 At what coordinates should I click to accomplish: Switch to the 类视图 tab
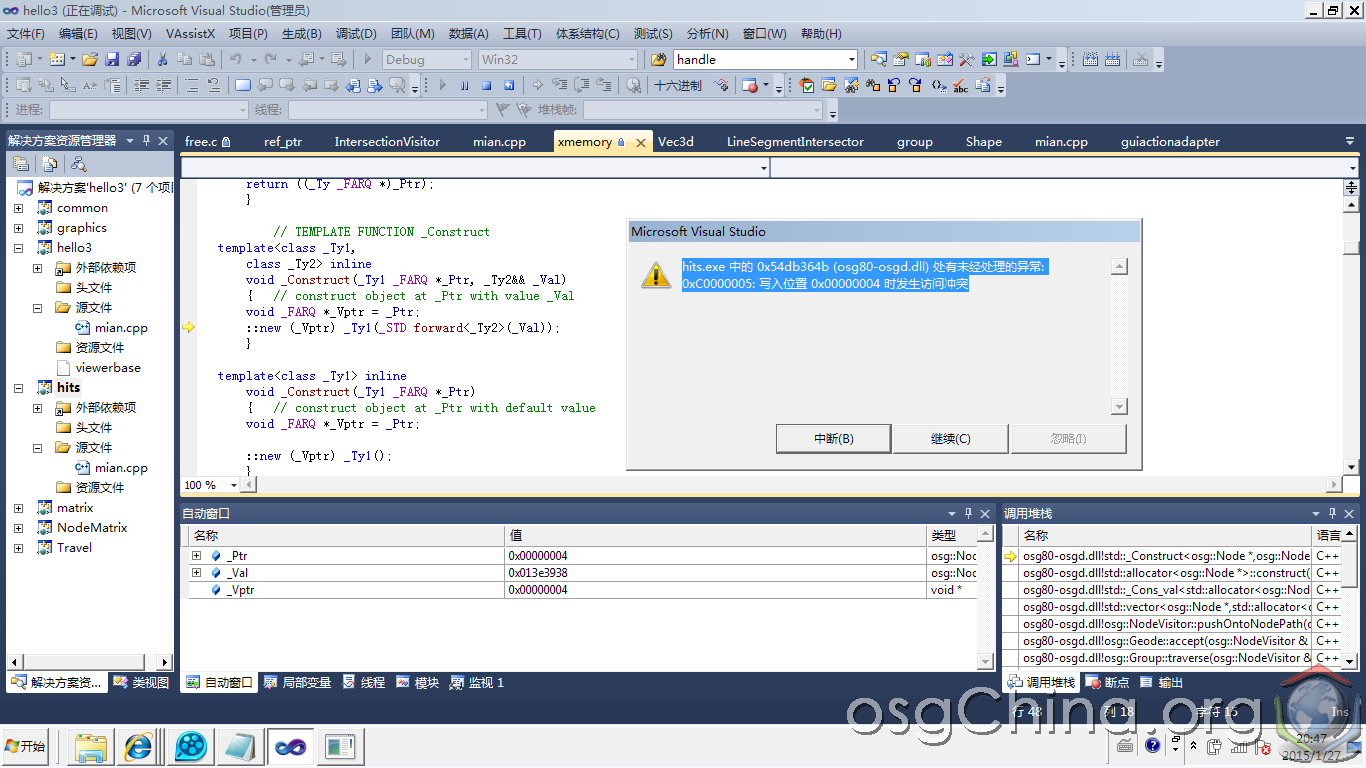pyautogui.click(x=141, y=682)
